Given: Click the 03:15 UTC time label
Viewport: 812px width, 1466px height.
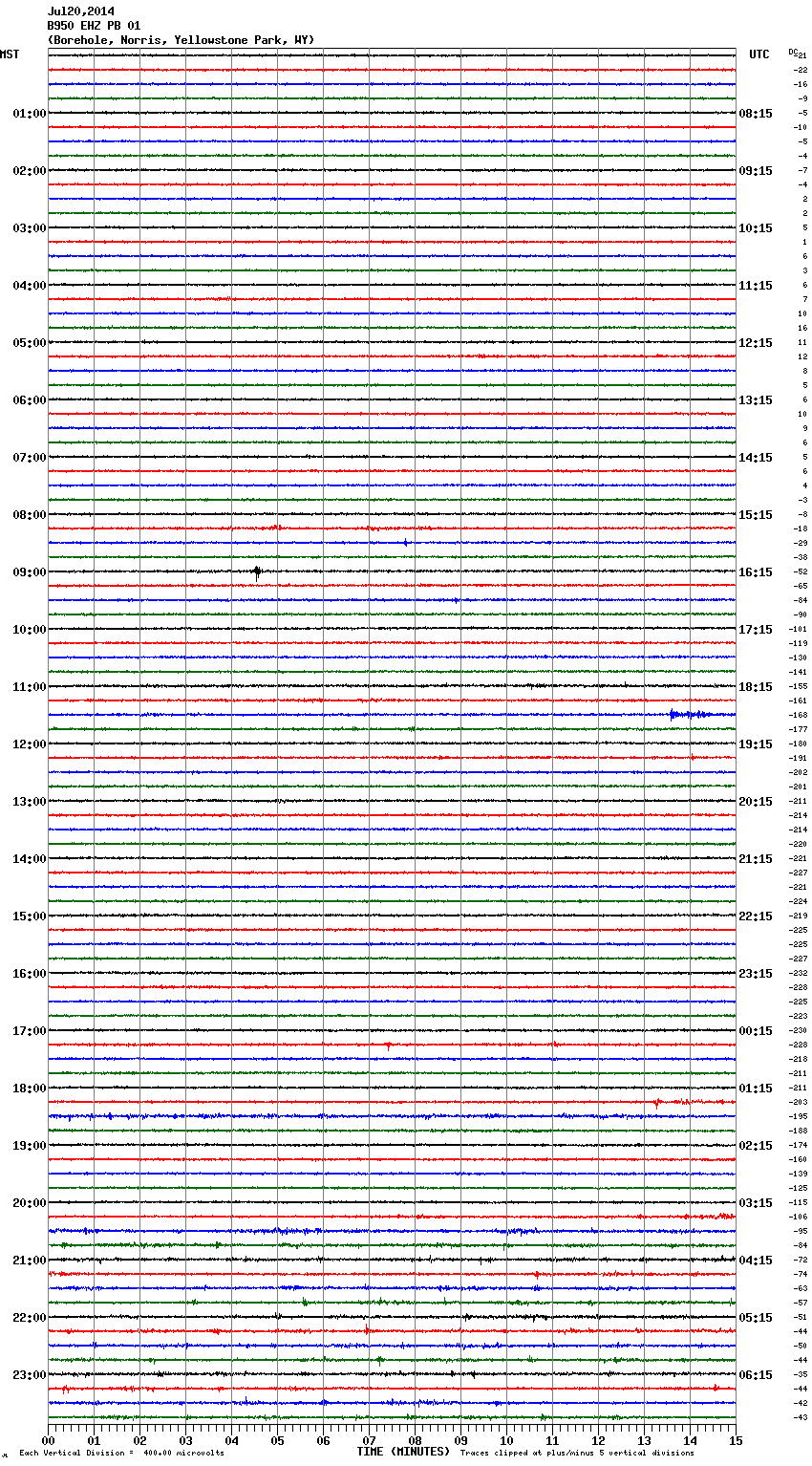Looking at the screenshot, I should click(756, 1203).
